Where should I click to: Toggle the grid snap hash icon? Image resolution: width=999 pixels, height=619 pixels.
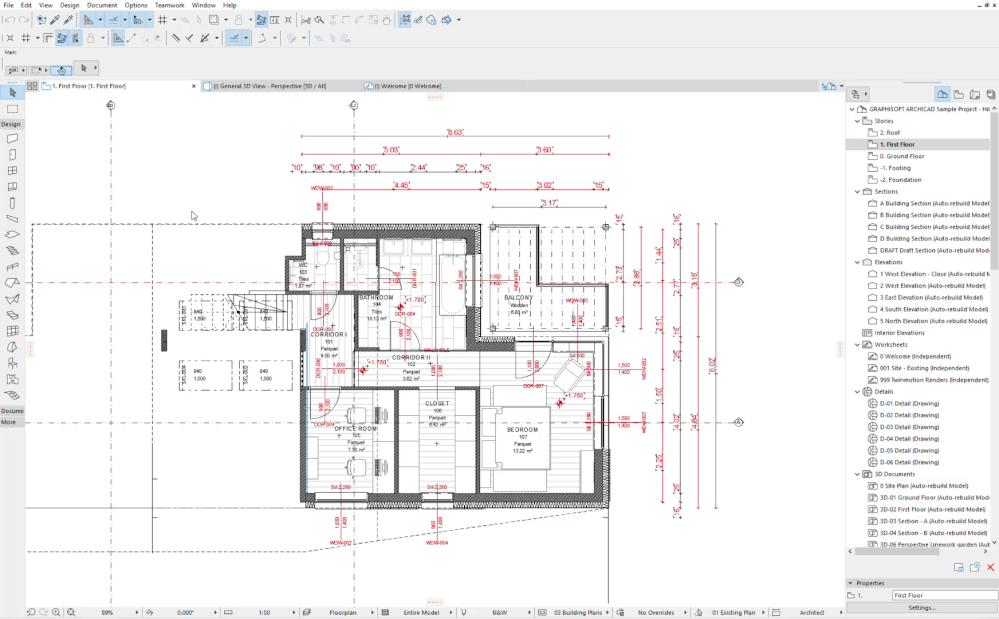(162, 20)
